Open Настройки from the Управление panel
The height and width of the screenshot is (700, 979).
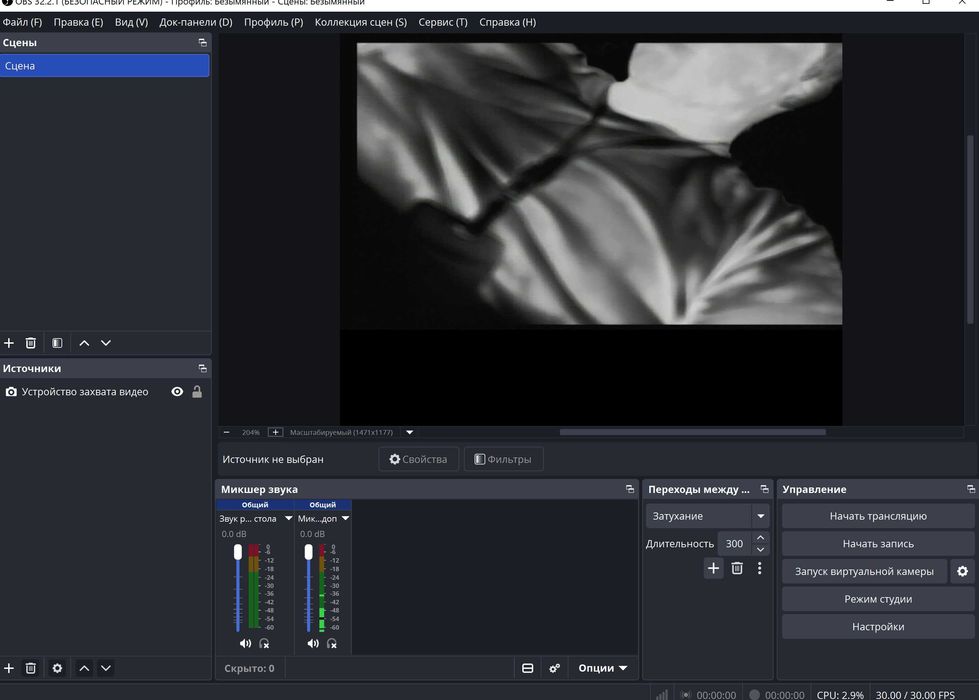tap(878, 626)
